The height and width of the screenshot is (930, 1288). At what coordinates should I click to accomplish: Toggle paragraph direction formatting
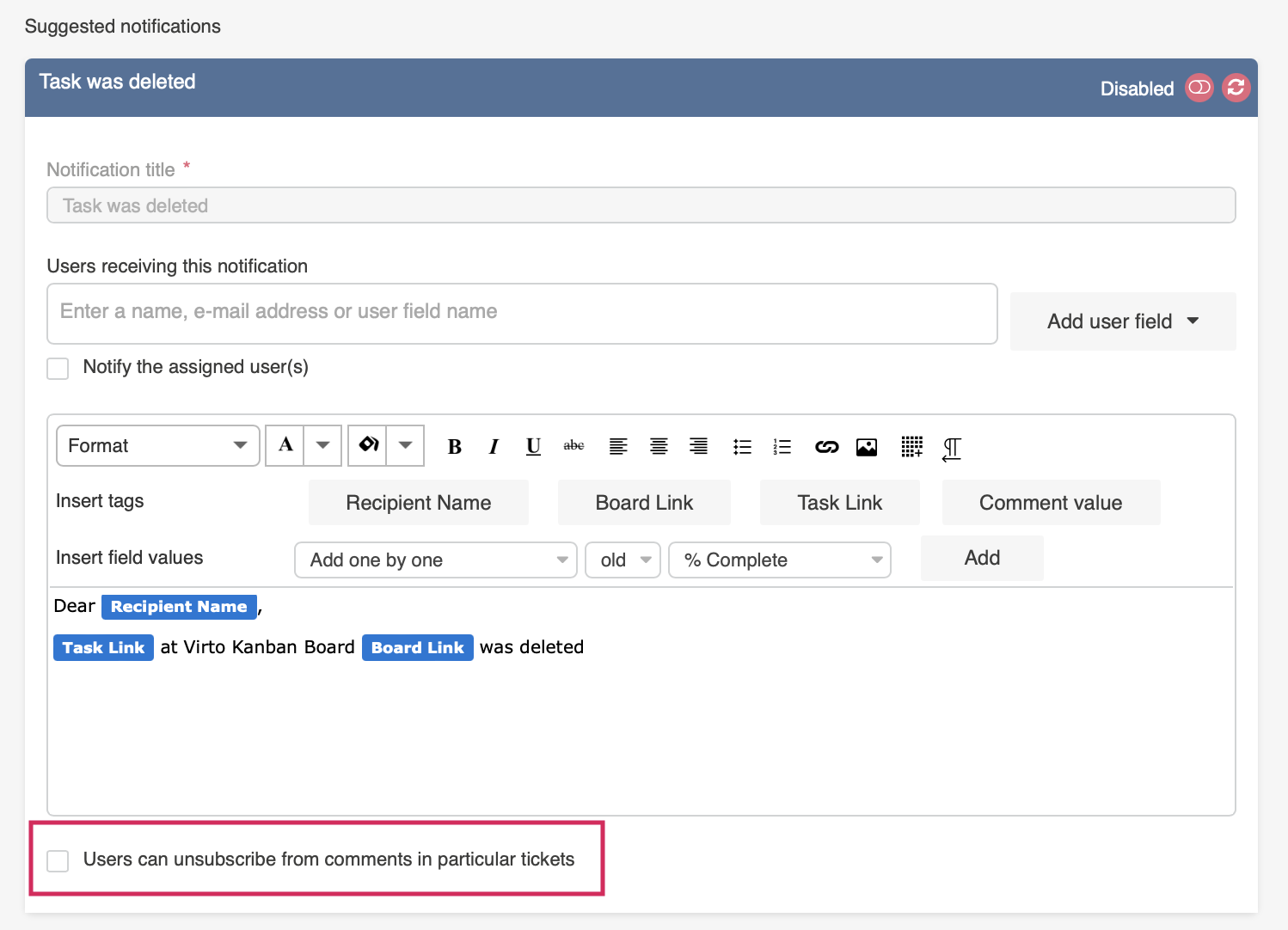click(951, 448)
